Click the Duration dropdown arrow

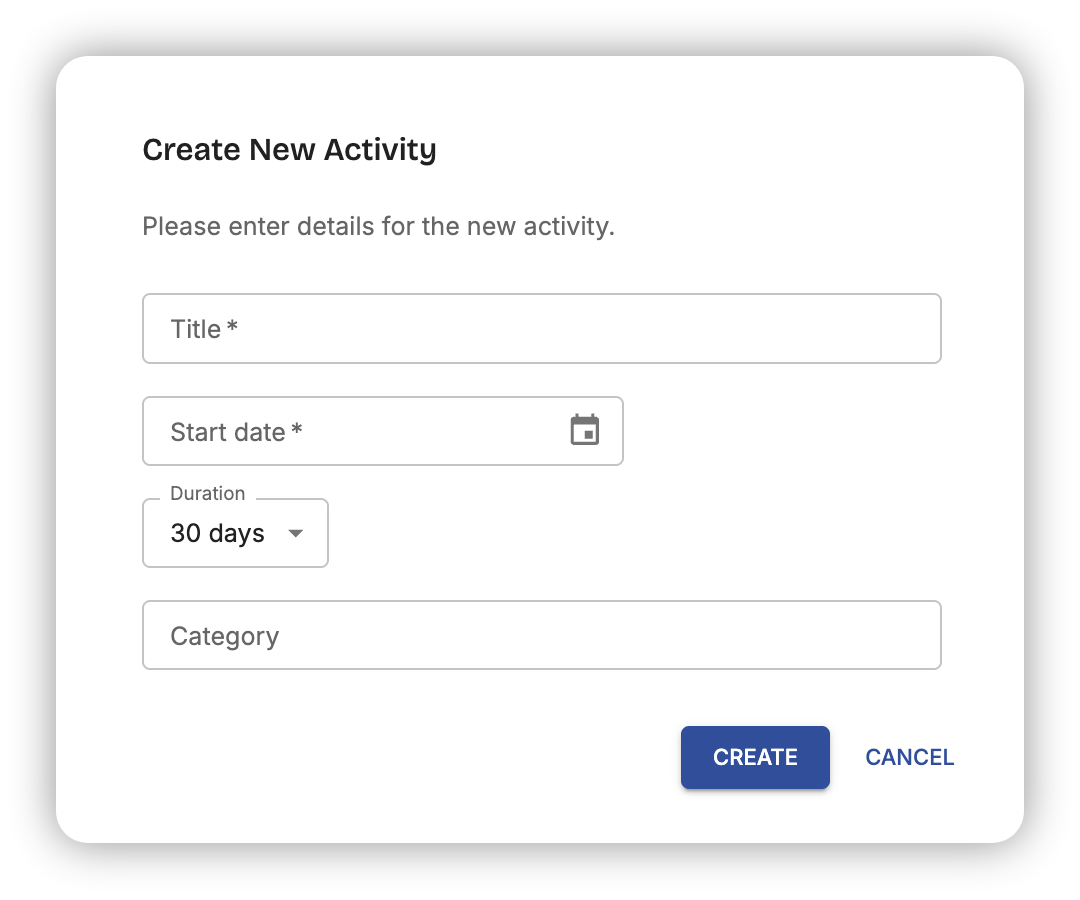tap(295, 533)
